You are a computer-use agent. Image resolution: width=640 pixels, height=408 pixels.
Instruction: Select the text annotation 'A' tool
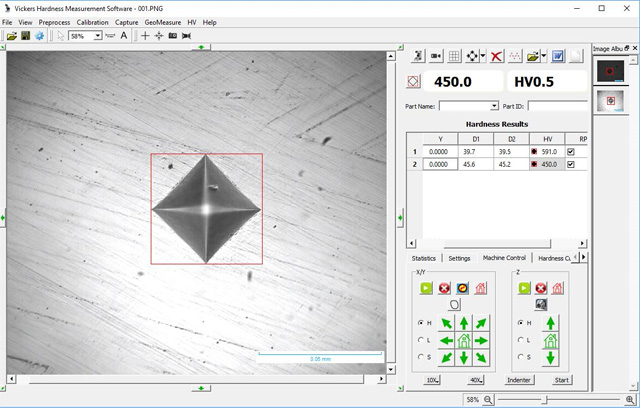click(124, 35)
